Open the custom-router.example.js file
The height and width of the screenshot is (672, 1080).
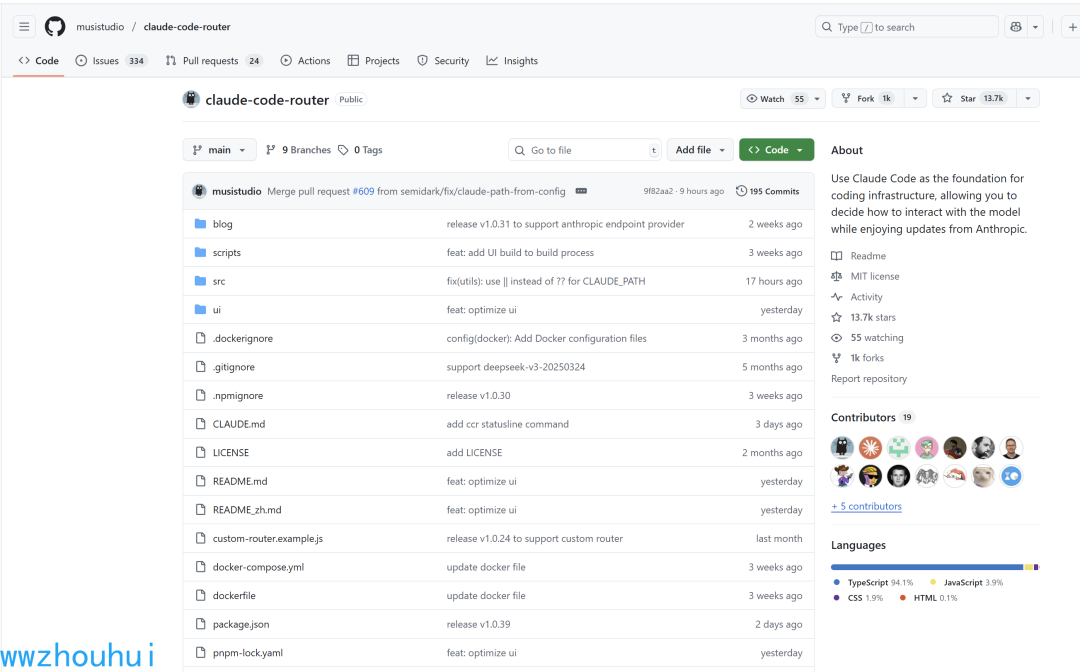pos(267,538)
